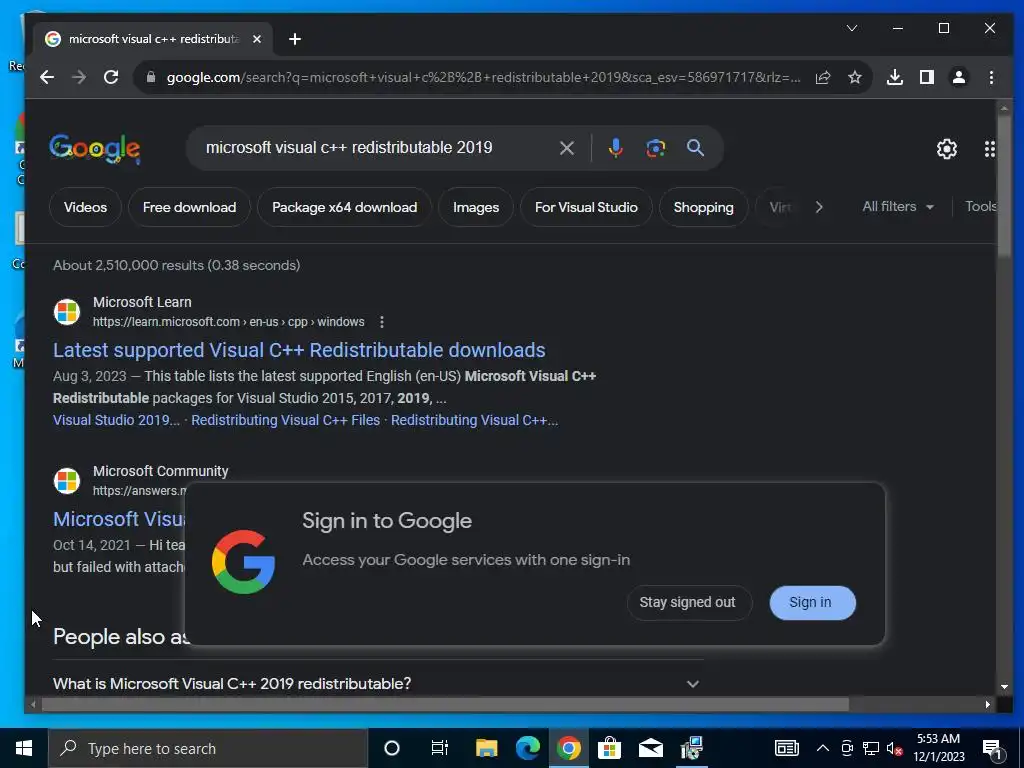Select the Free download filter chip
The height and width of the screenshot is (768, 1024).
[x=189, y=207]
